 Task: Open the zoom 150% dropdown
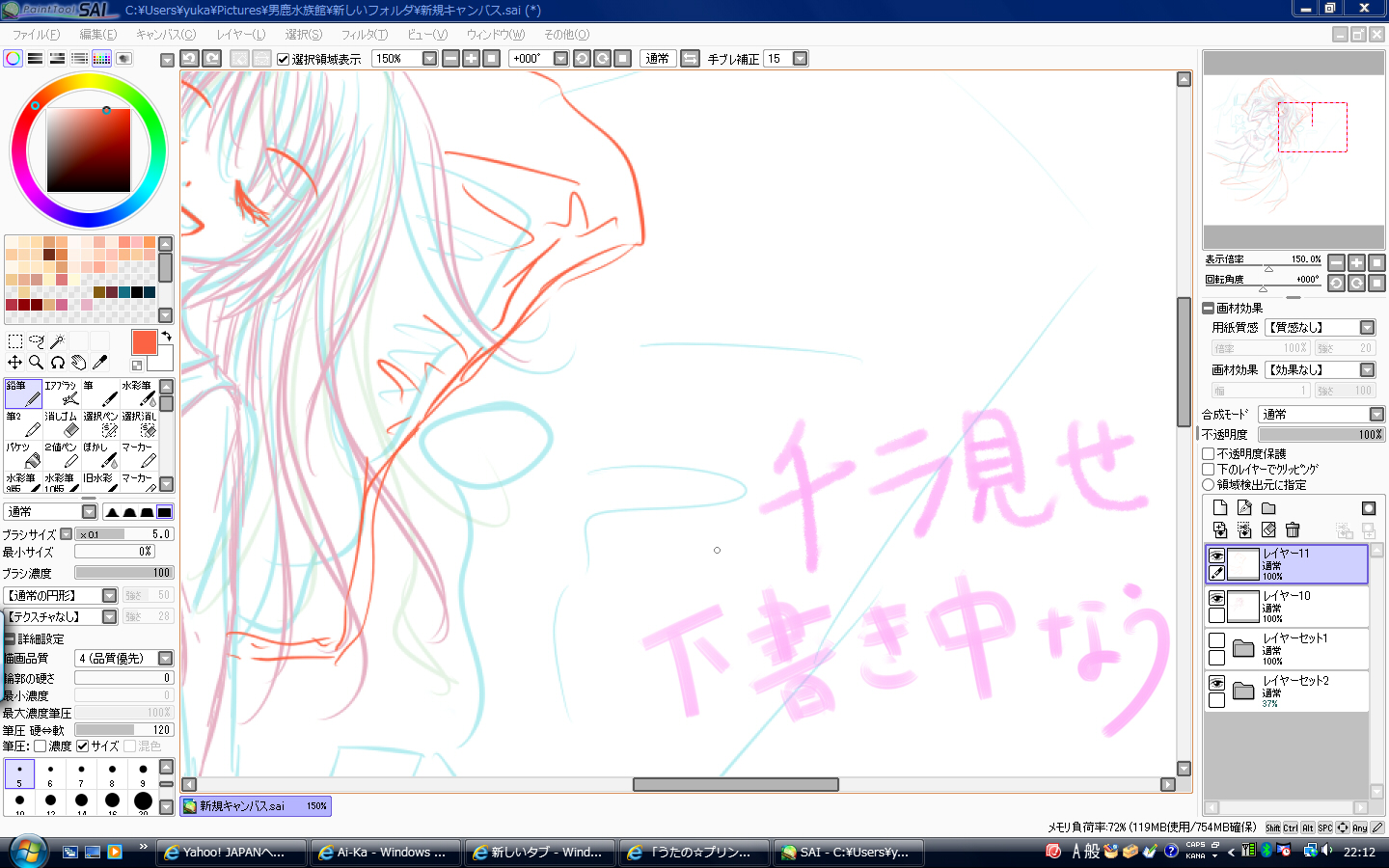pyautogui.click(x=429, y=59)
